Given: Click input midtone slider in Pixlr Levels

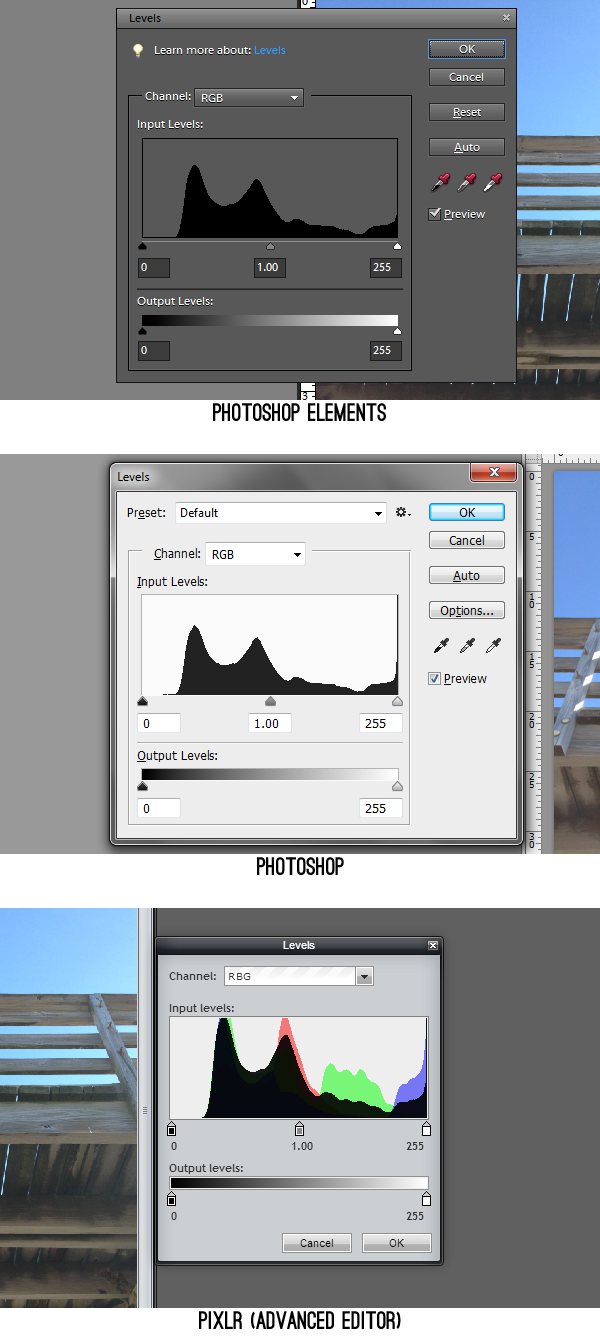Looking at the screenshot, I should (x=299, y=1129).
